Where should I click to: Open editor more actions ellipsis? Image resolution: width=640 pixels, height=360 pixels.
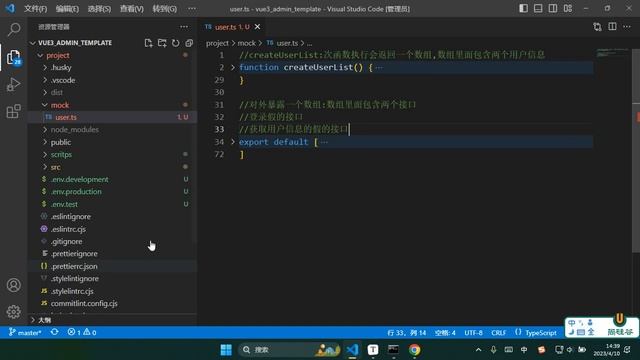tap(627, 27)
